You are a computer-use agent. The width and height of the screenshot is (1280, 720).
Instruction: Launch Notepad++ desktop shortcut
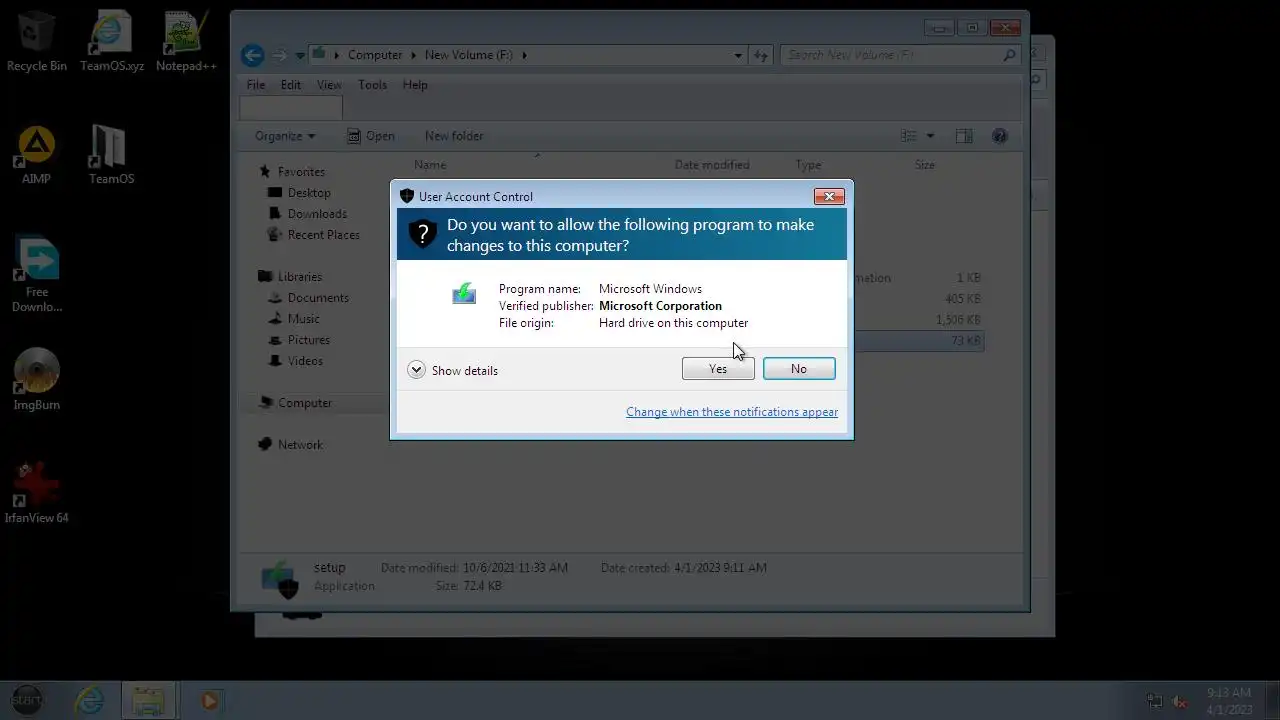(186, 41)
